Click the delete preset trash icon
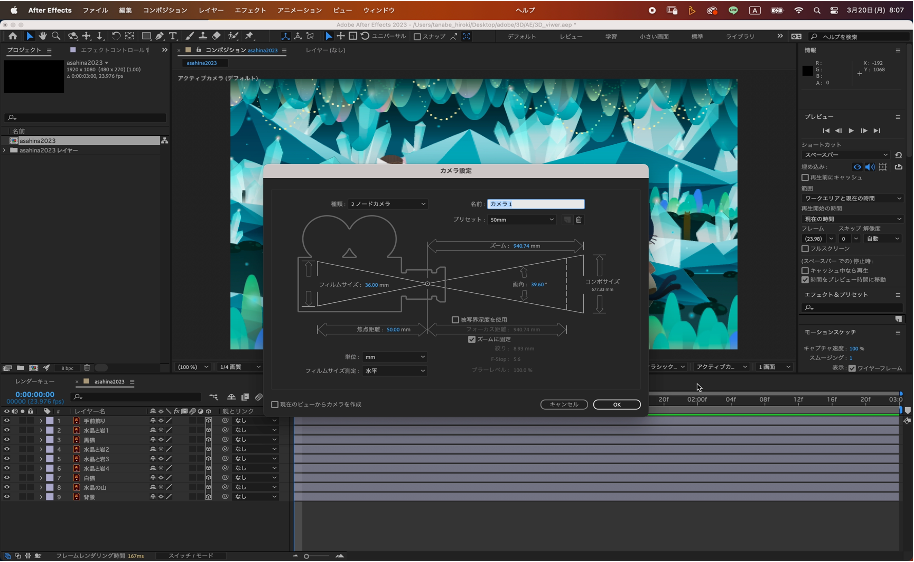The image size is (914, 562). [579, 219]
